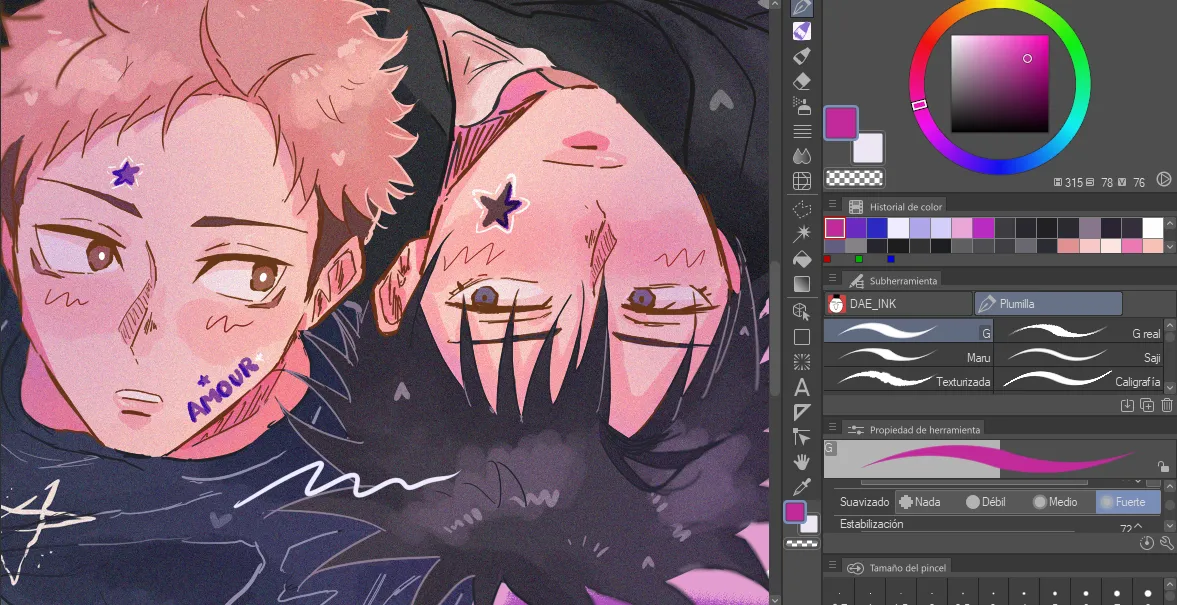Choose the Saji pen sub tool
Viewport: 1177px width, 605px height.
pyautogui.click(x=1078, y=355)
